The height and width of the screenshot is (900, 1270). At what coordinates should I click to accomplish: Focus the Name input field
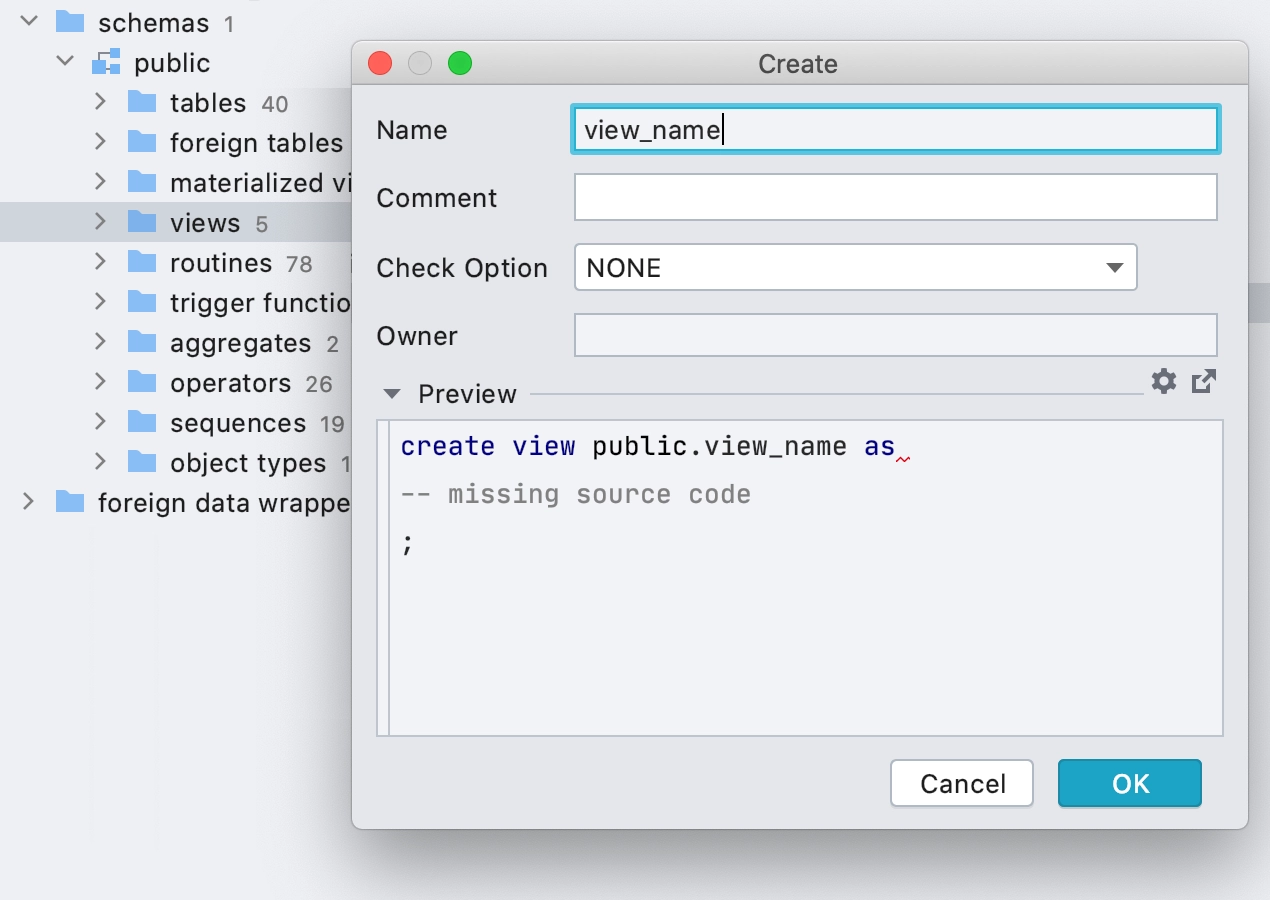(x=896, y=130)
